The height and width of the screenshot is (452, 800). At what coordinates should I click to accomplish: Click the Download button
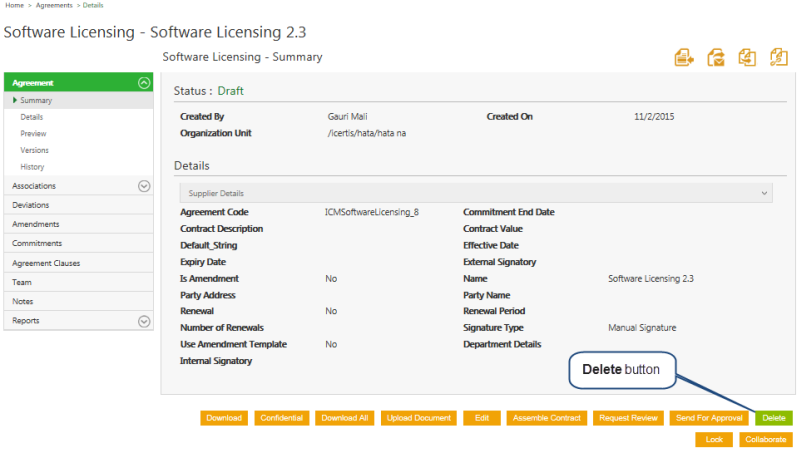224,418
